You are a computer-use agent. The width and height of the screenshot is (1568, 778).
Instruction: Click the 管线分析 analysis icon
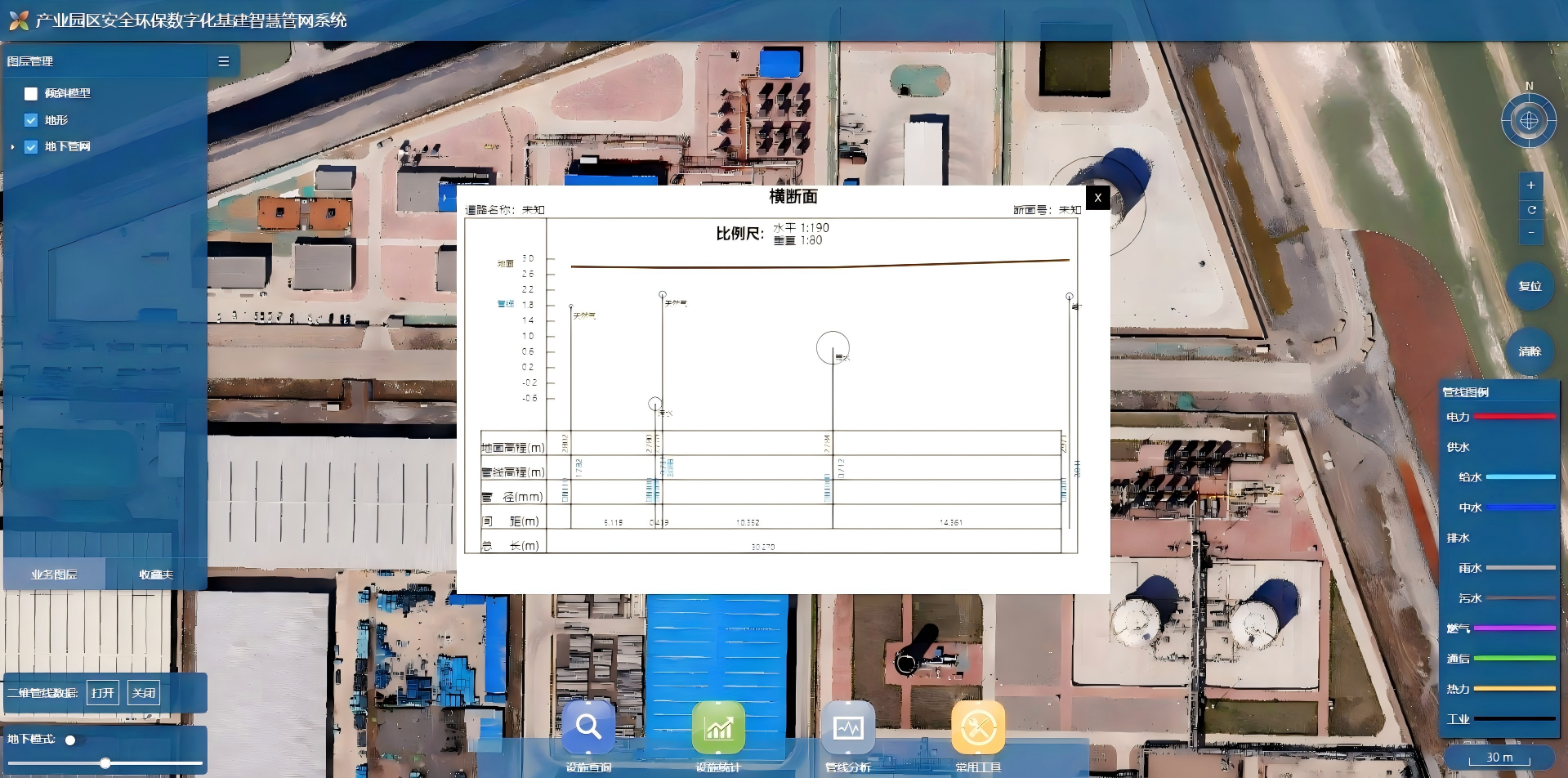848,727
